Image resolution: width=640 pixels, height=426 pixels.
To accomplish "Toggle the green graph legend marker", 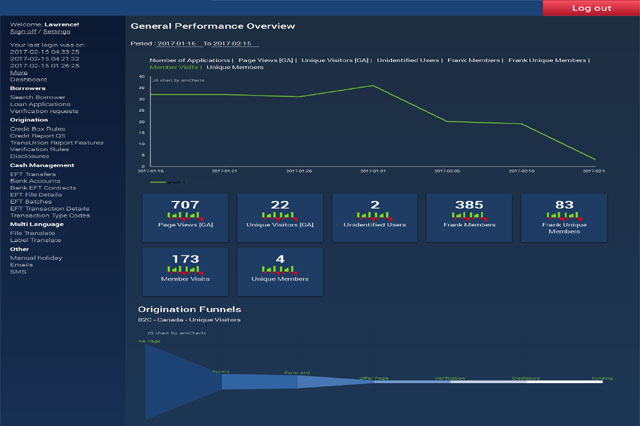I will (x=160, y=183).
